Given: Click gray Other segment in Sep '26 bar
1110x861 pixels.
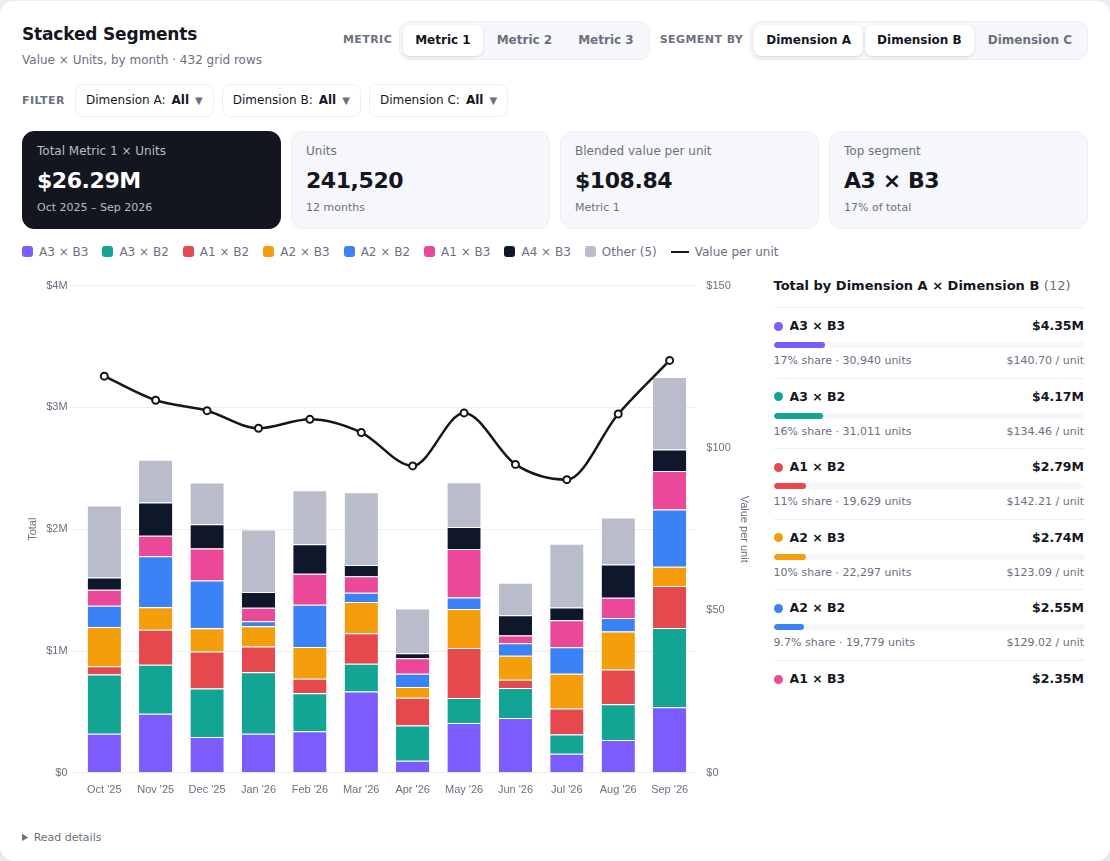Looking at the screenshot, I should click(670, 414).
